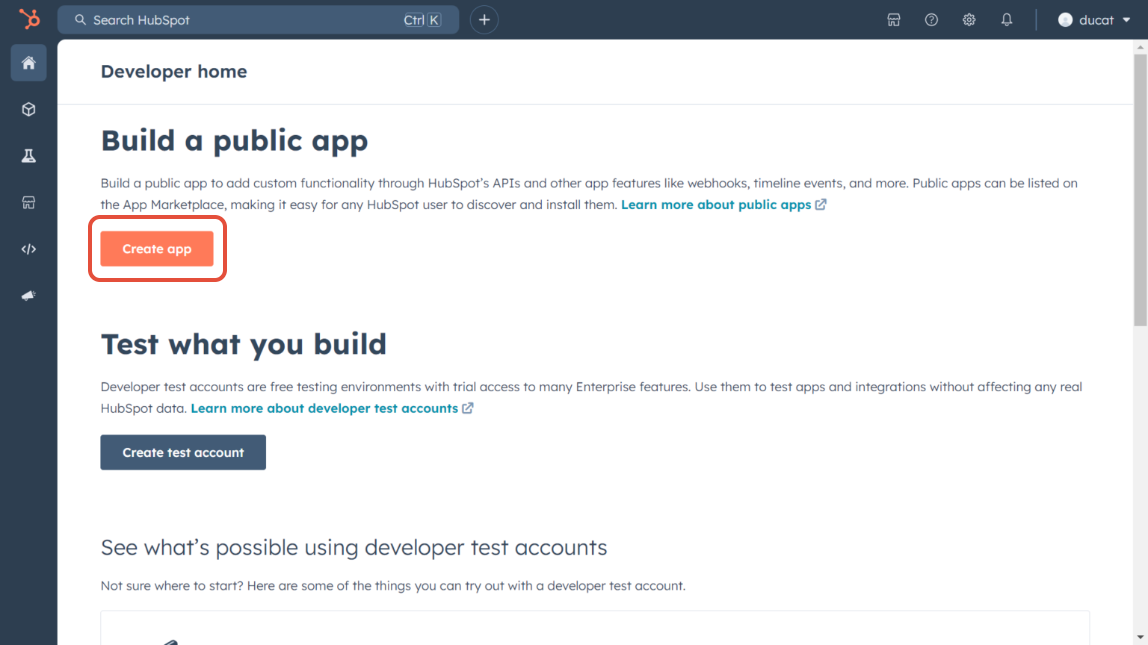Open the test accounts flask icon
This screenshot has height=645, width=1148.
29,156
